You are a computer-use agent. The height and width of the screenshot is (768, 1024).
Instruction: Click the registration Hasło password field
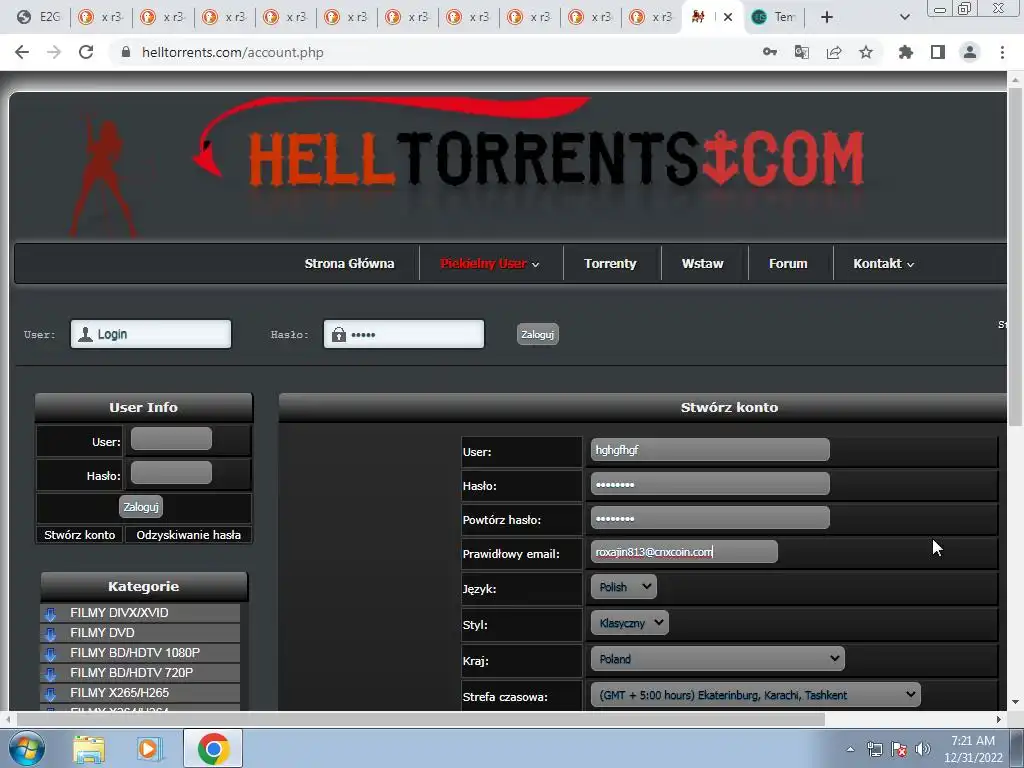point(710,484)
